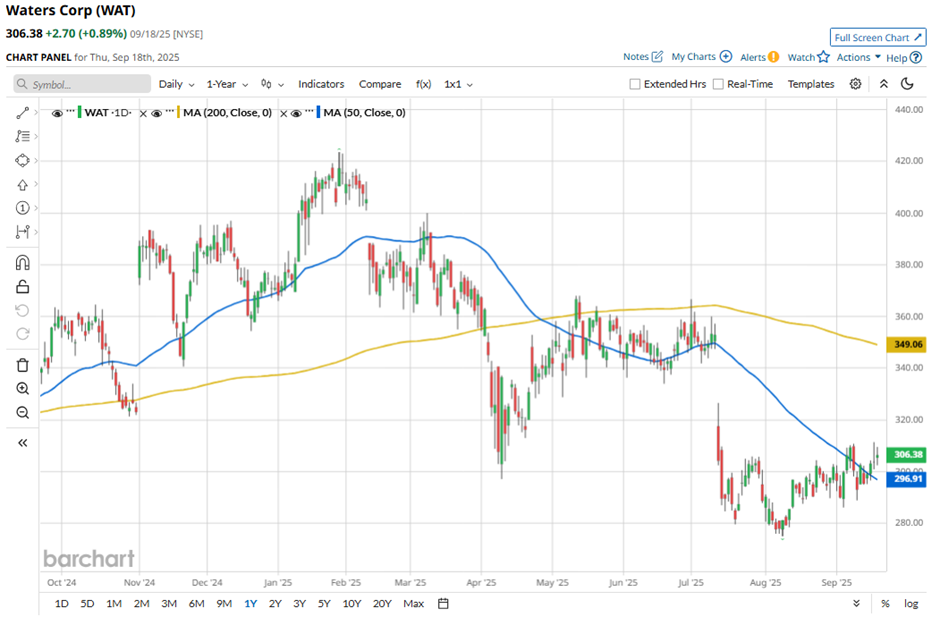The height and width of the screenshot is (617, 940).
Task: Expand lower panel double down chevron
Action: click(856, 604)
